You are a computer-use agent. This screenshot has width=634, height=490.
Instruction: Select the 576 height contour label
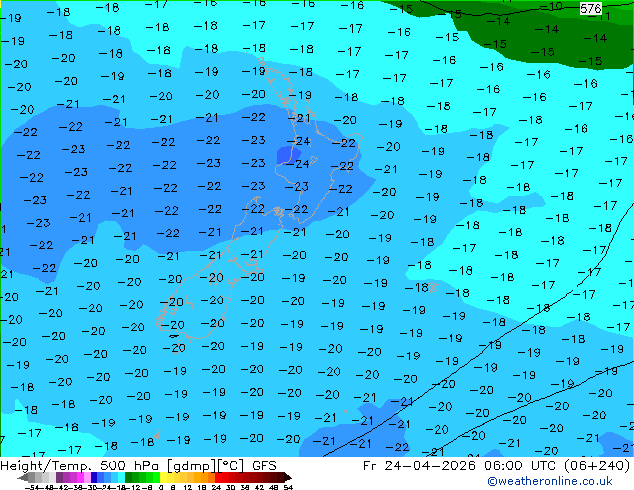590,8
